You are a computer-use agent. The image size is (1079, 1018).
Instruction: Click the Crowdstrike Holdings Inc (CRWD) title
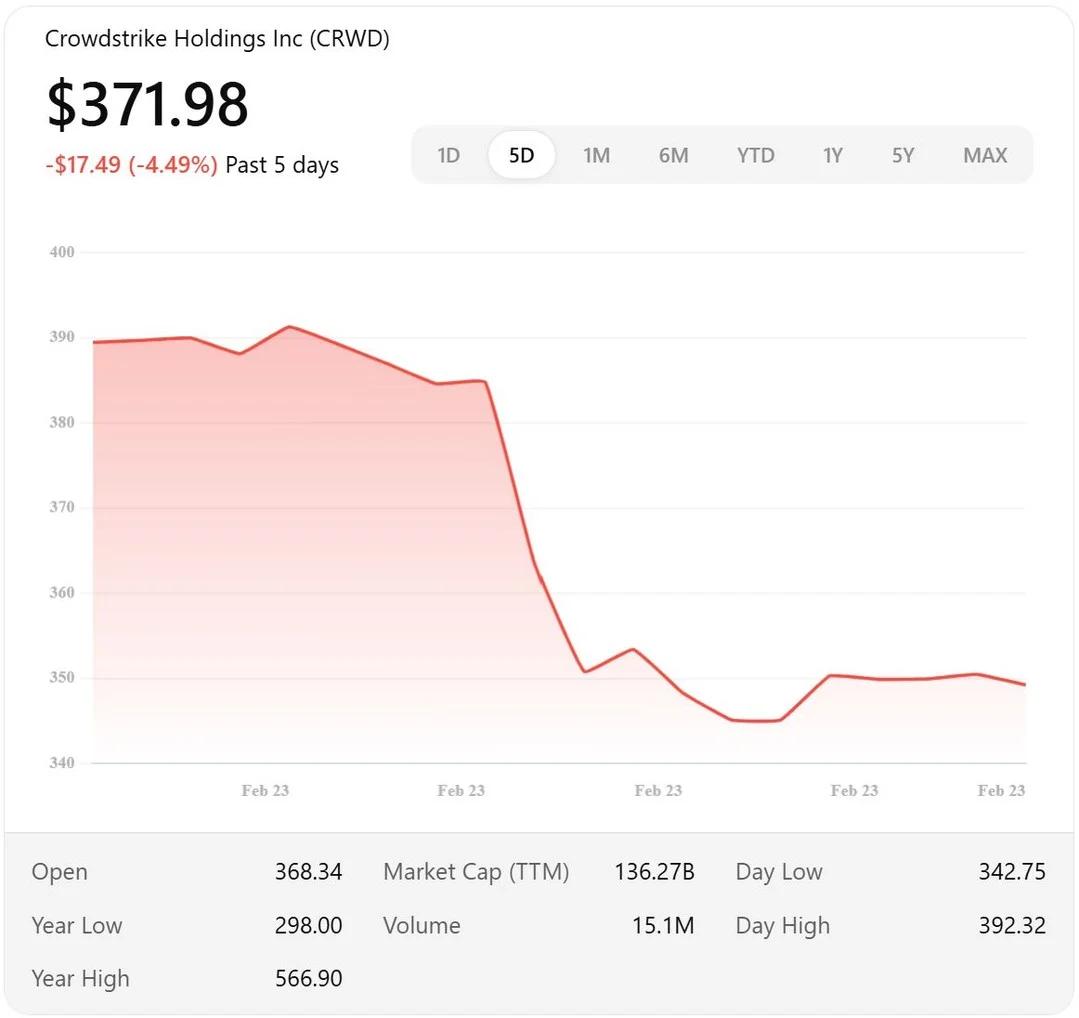217,39
